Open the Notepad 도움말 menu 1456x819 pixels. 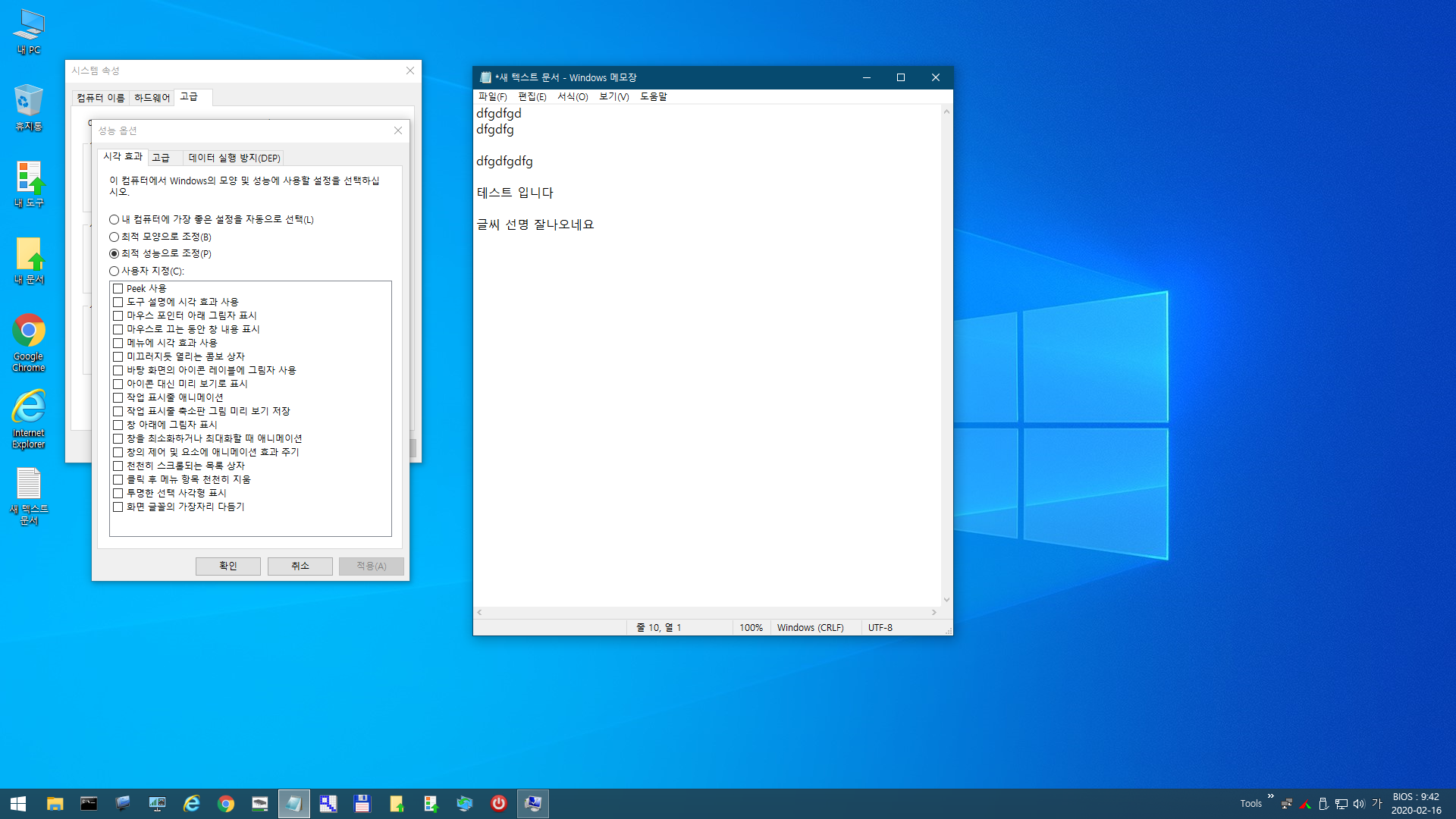point(653,96)
